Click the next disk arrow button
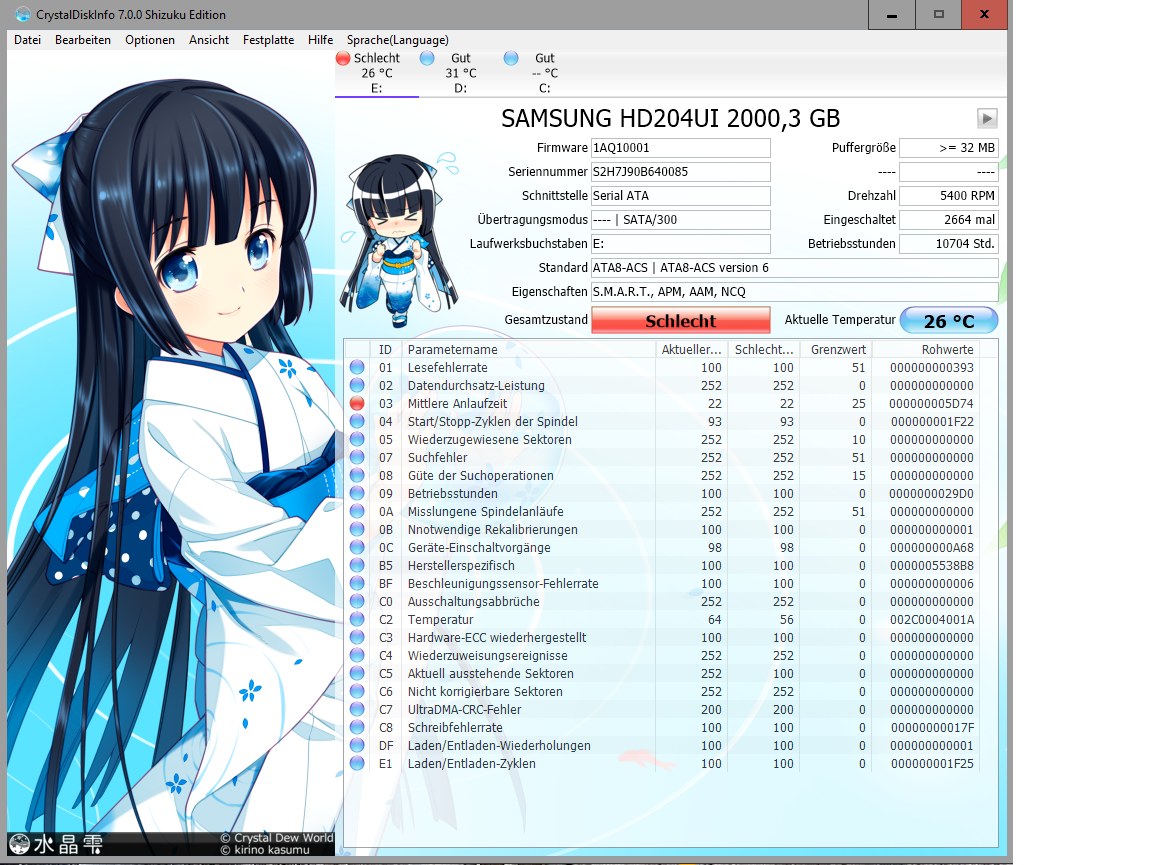 pyautogui.click(x=987, y=118)
